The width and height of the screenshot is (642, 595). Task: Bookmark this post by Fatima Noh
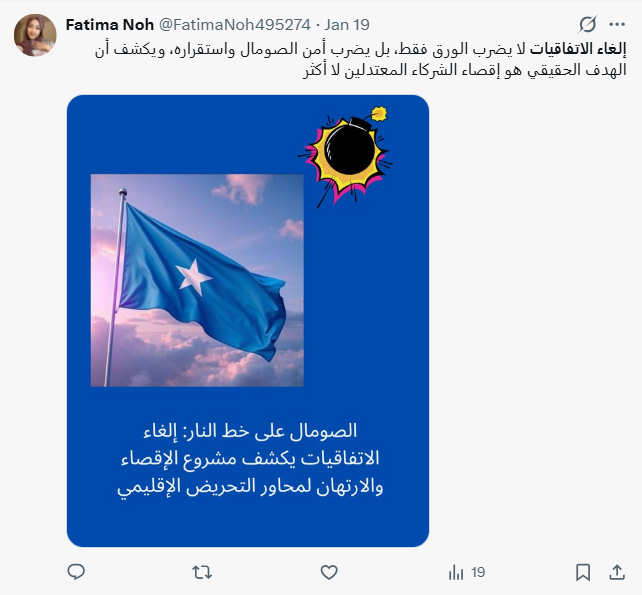pos(583,572)
